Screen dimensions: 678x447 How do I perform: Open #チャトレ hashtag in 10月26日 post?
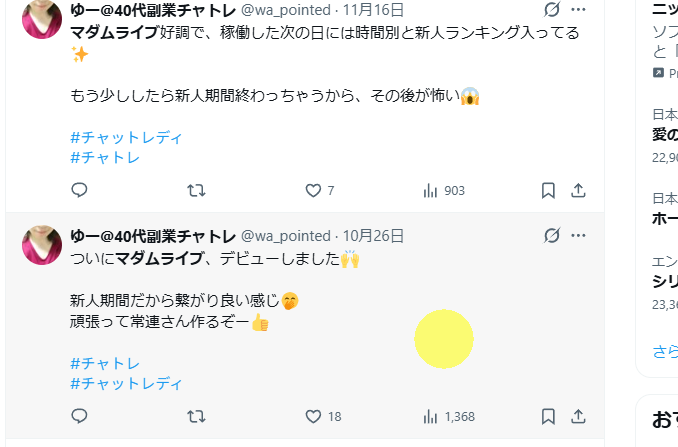click(105, 363)
